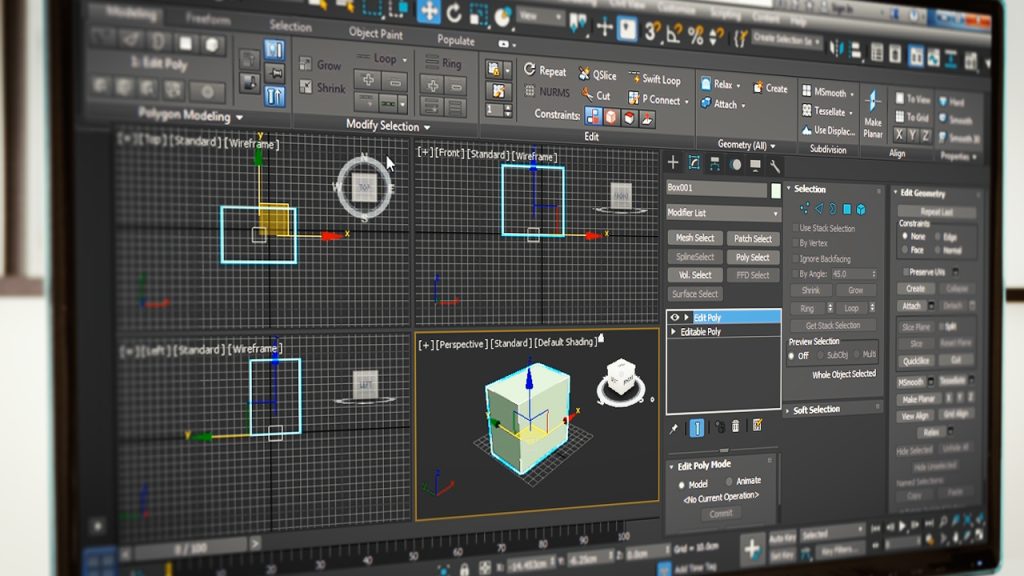Select the Move transform tool

pyautogui.click(x=429, y=12)
